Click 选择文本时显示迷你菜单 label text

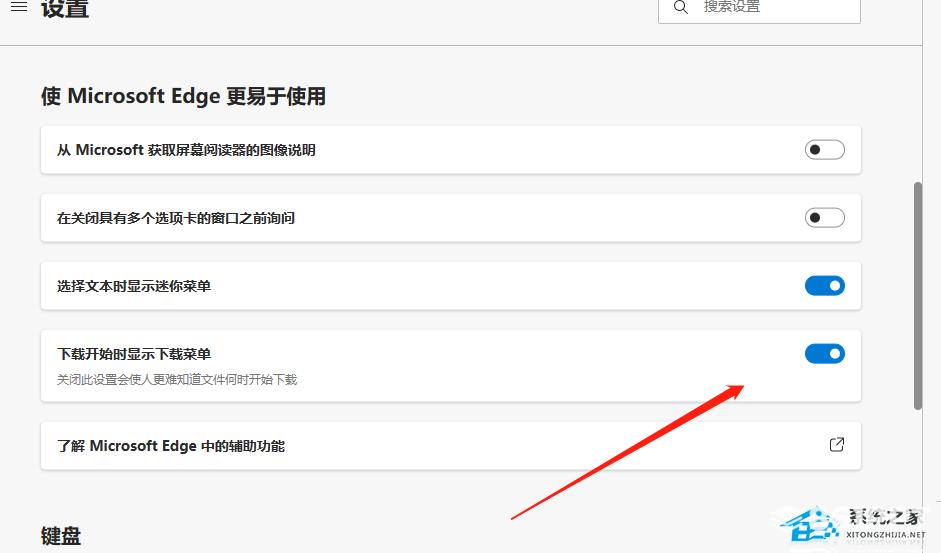pos(134,286)
